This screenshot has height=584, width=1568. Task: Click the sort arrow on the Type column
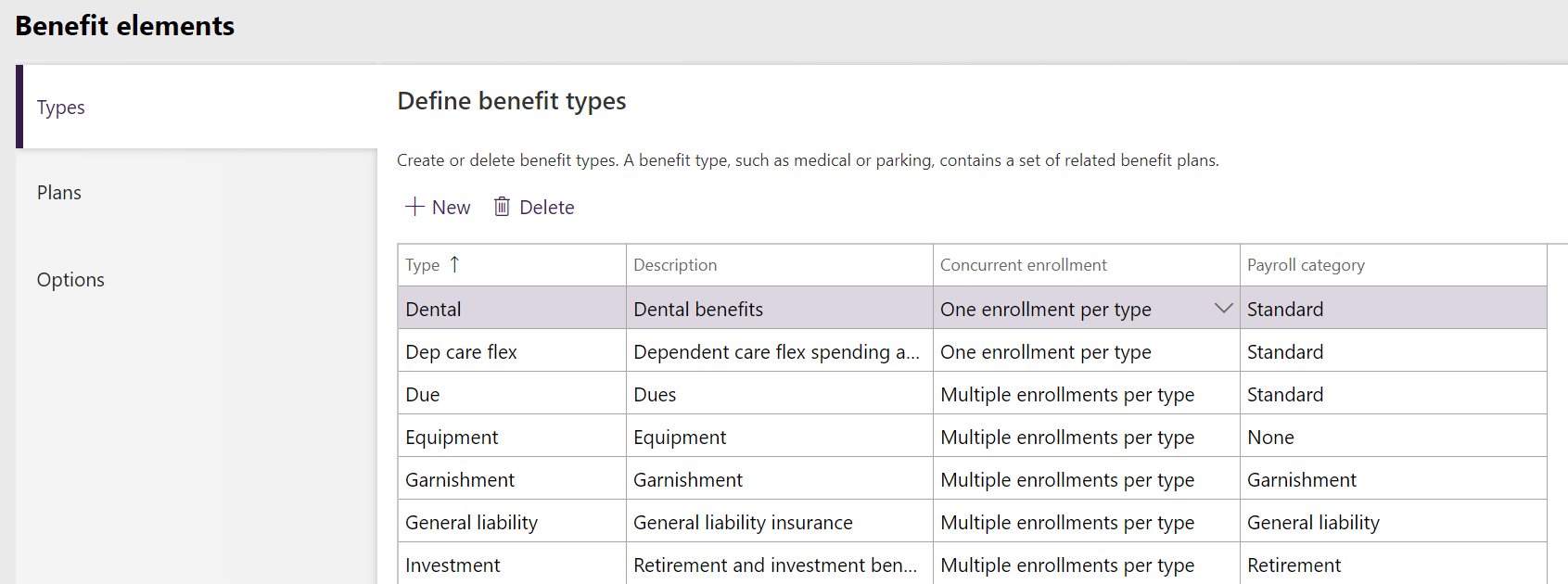[x=454, y=264]
